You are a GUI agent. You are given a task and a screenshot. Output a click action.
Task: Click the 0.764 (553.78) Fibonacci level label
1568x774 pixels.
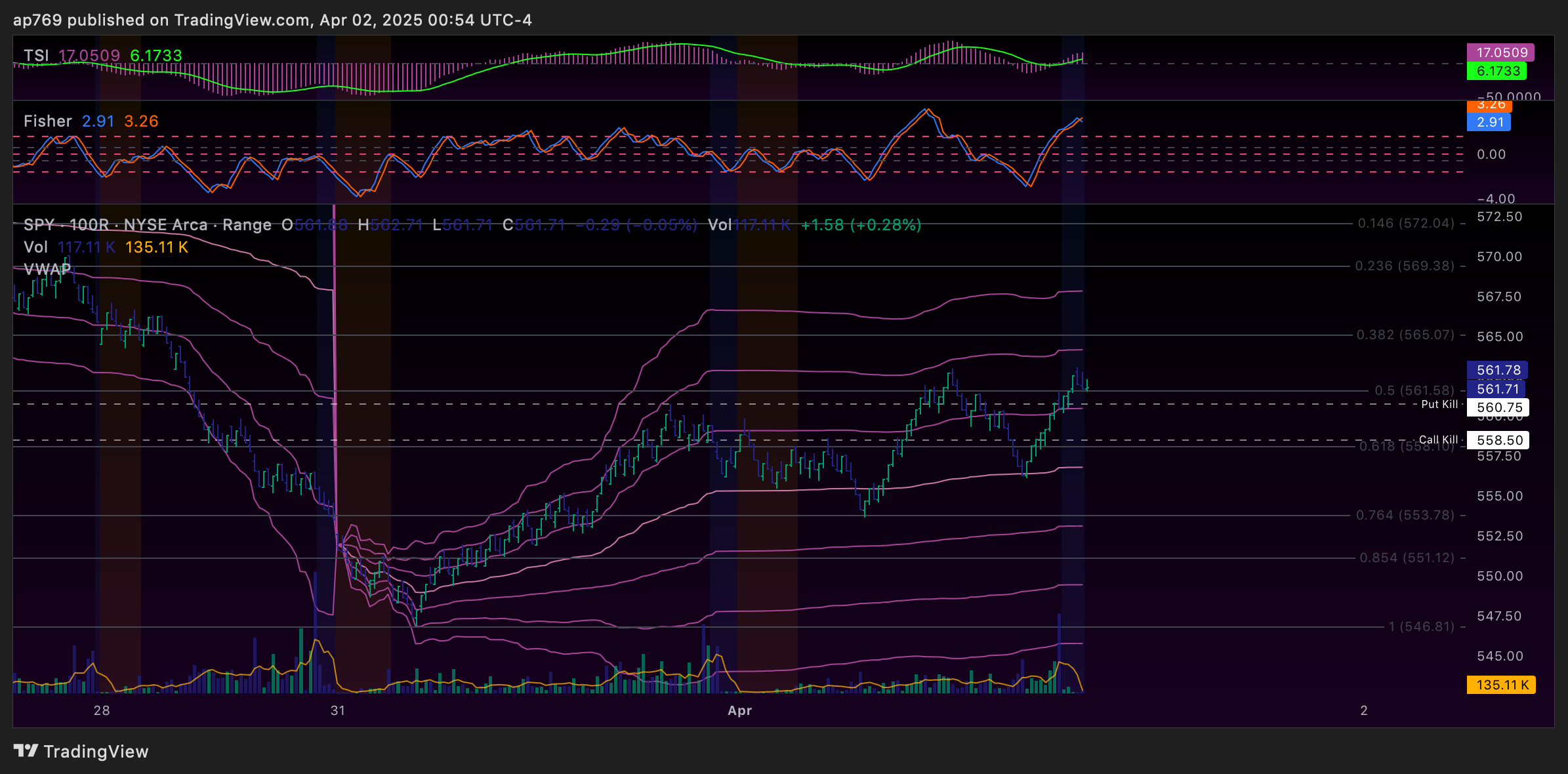[x=1405, y=516]
